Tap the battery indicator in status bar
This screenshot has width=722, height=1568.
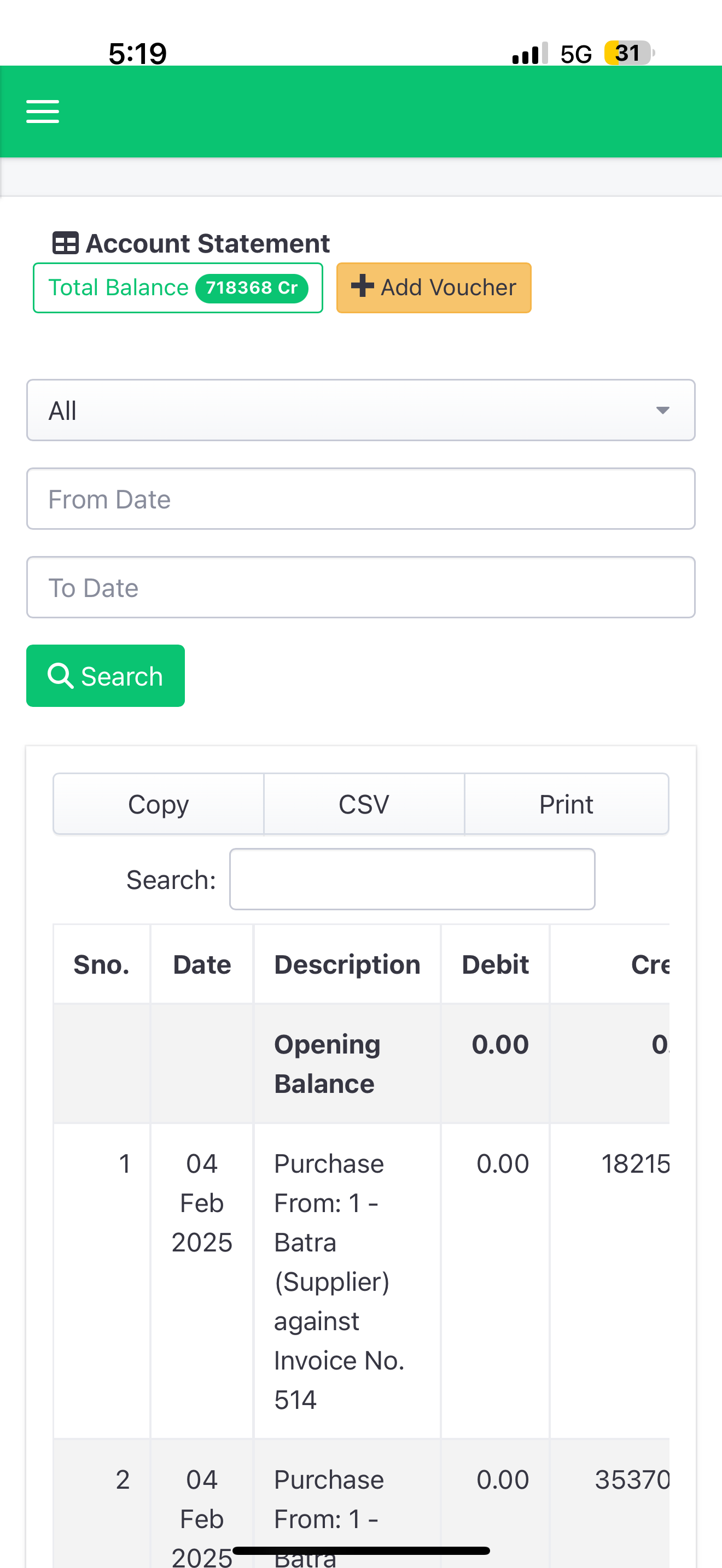pos(629,53)
